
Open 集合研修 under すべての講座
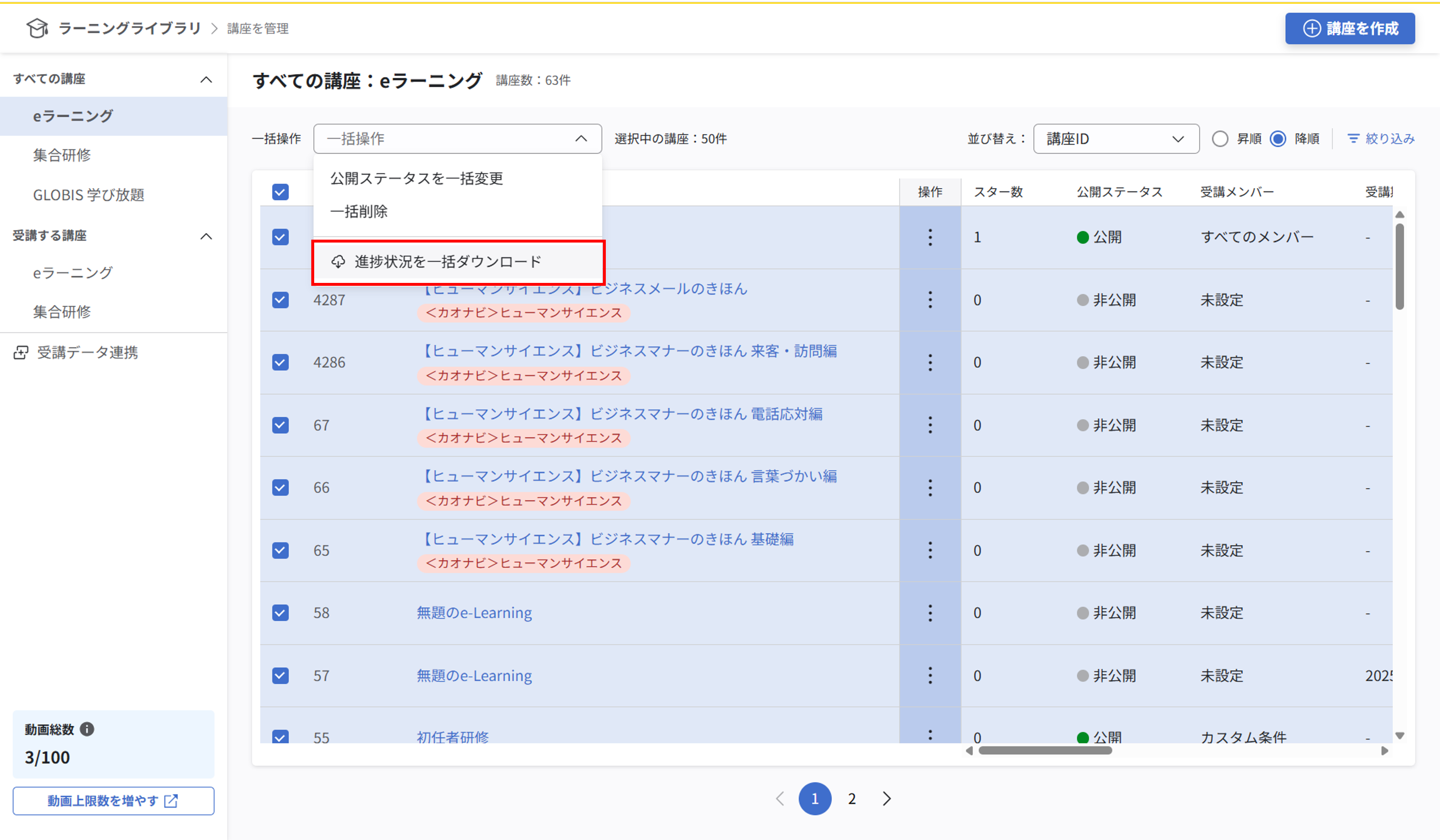tap(114, 155)
